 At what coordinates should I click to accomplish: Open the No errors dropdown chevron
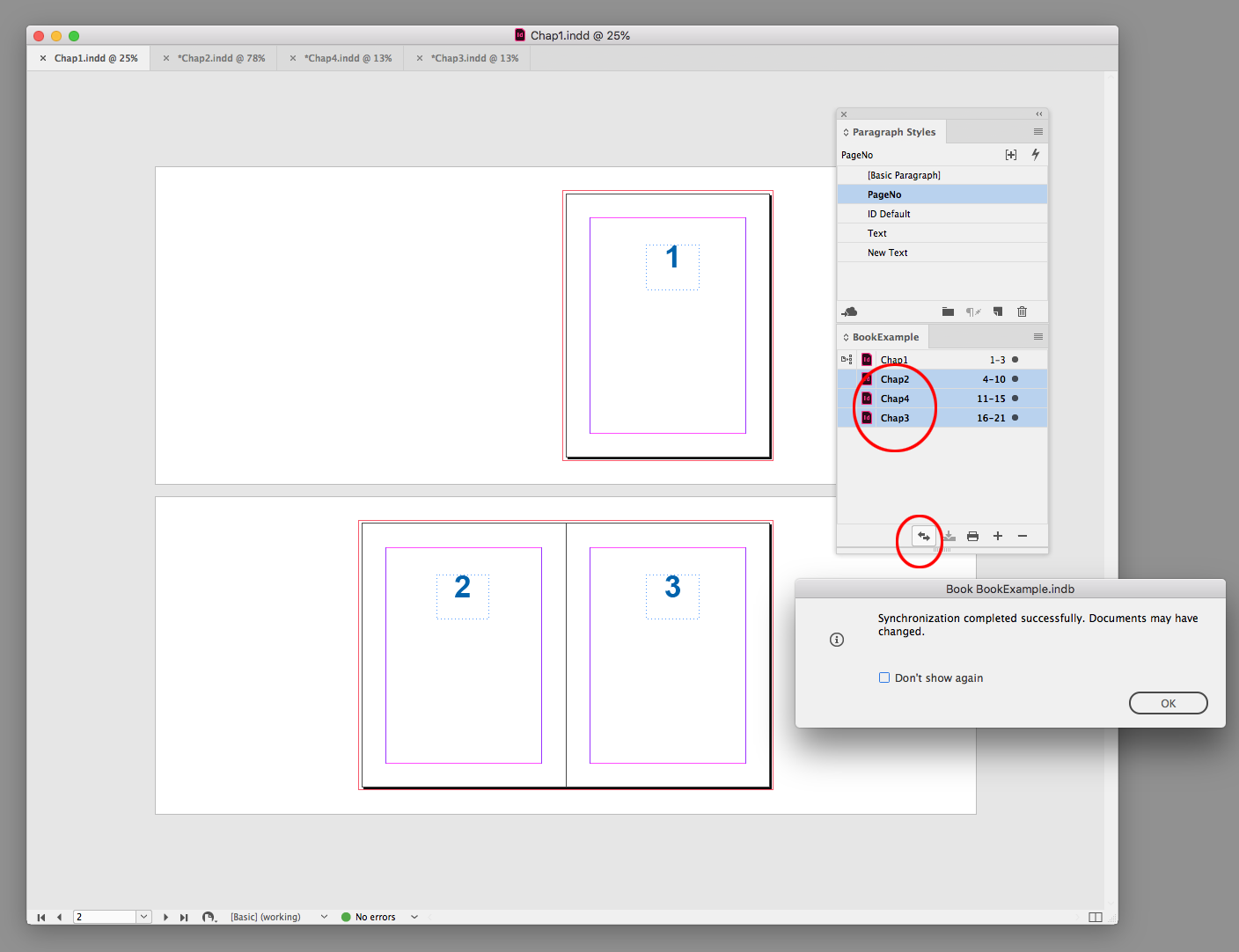pyautogui.click(x=414, y=917)
